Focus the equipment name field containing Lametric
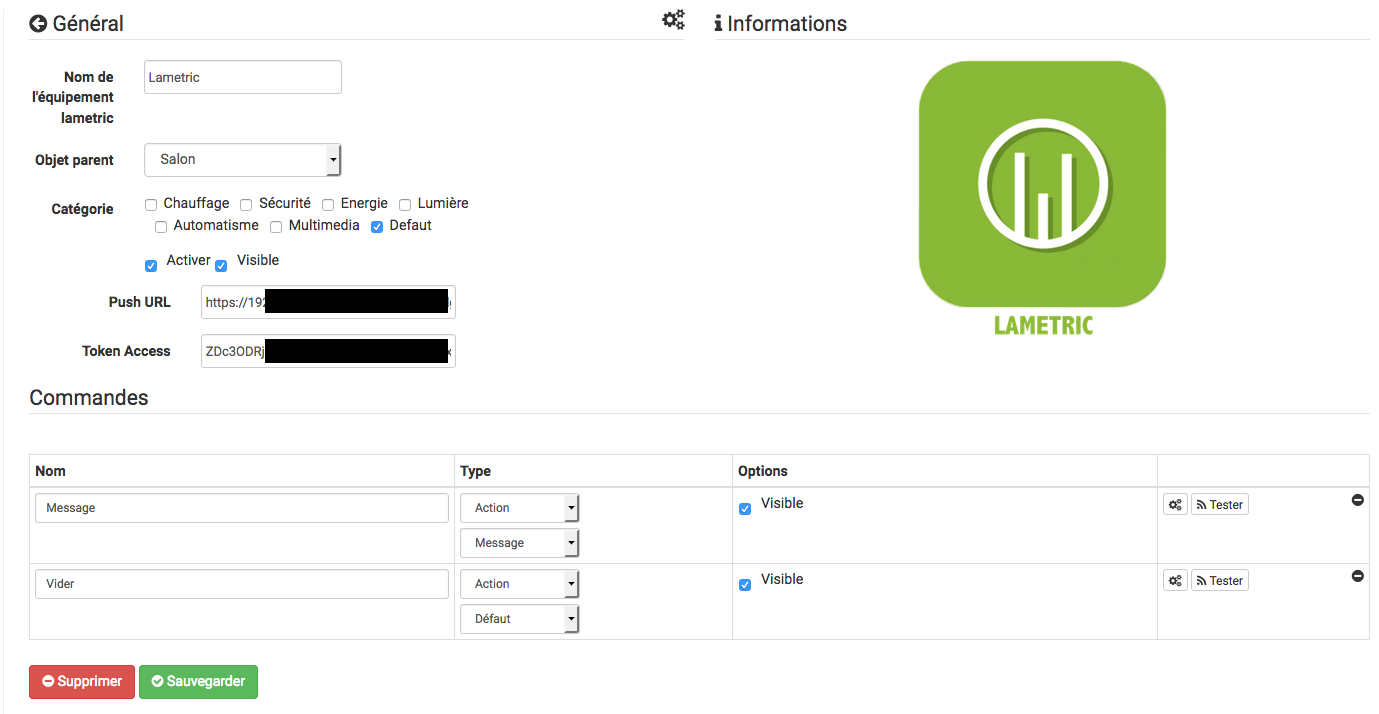Image resolution: width=1379 pixels, height=714 pixels. click(x=243, y=77)
